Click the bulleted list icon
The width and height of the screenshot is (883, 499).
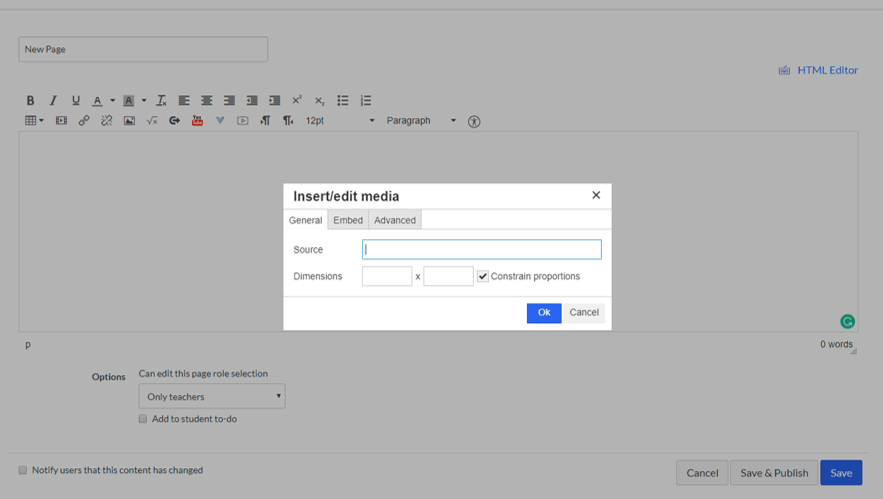(x=343, y=100)
